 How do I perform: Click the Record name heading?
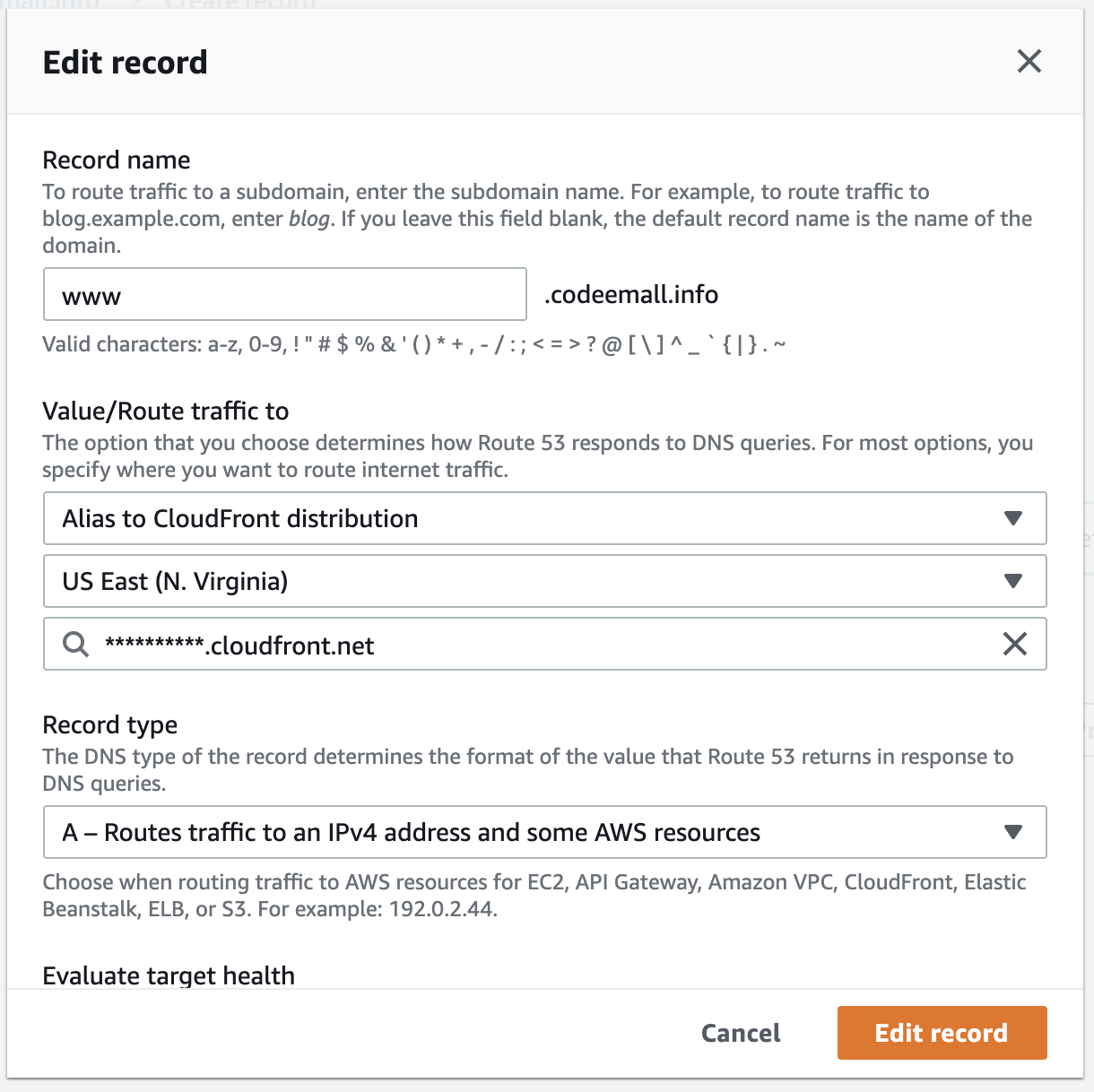tap(117, 160)
